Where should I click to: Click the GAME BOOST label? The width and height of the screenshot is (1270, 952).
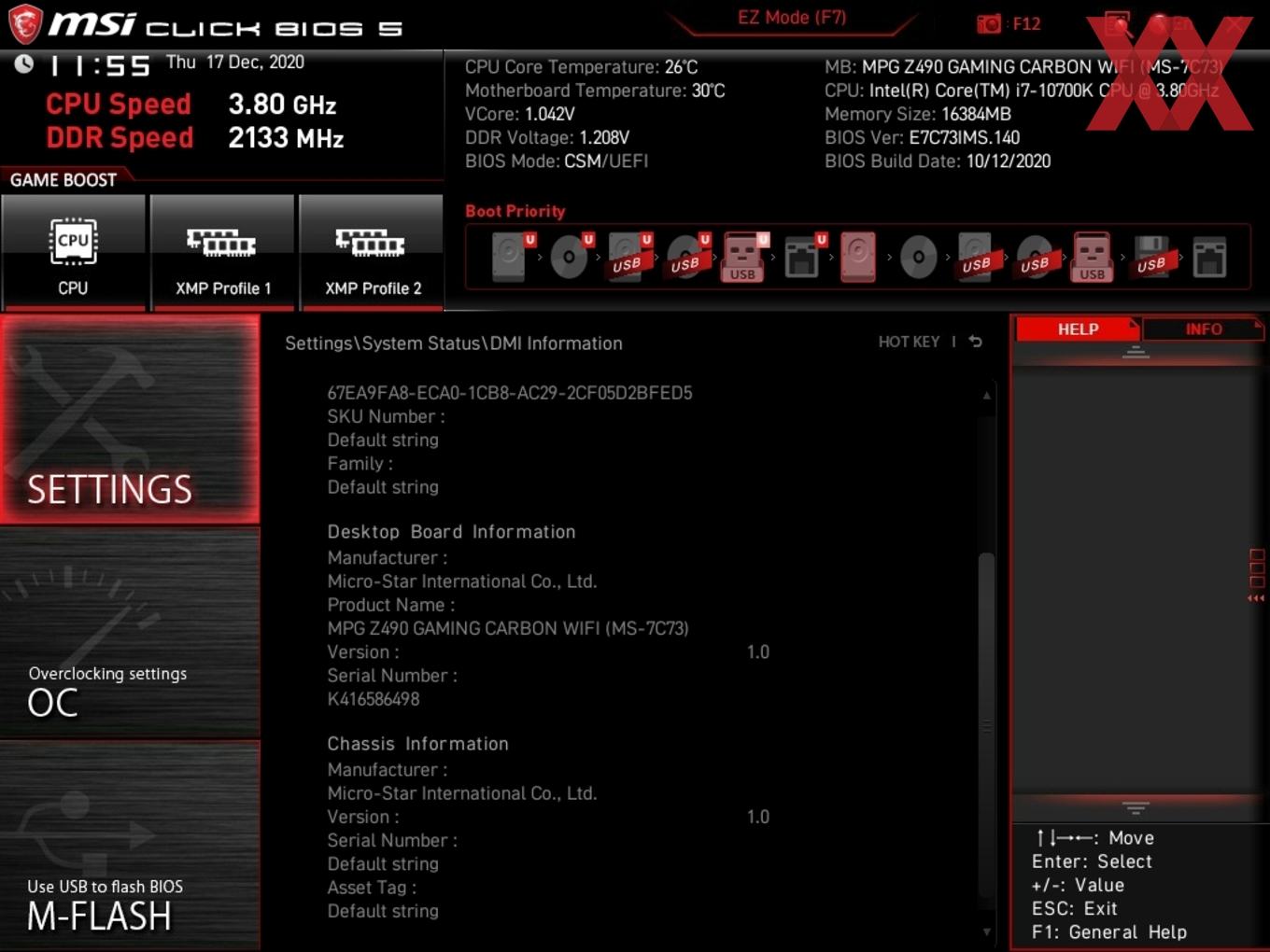(x=63, y=180)
